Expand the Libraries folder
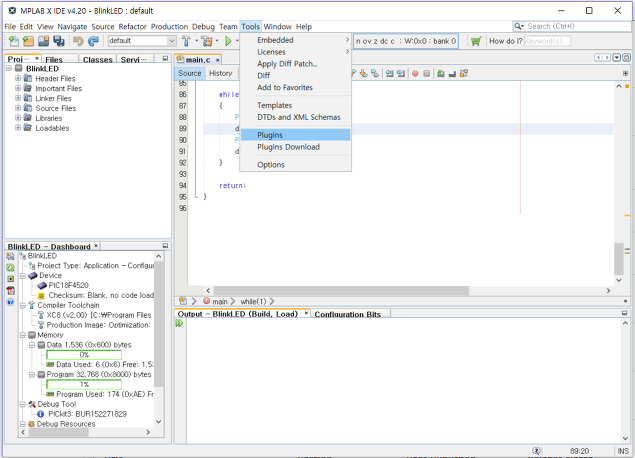 pos(18,117)
